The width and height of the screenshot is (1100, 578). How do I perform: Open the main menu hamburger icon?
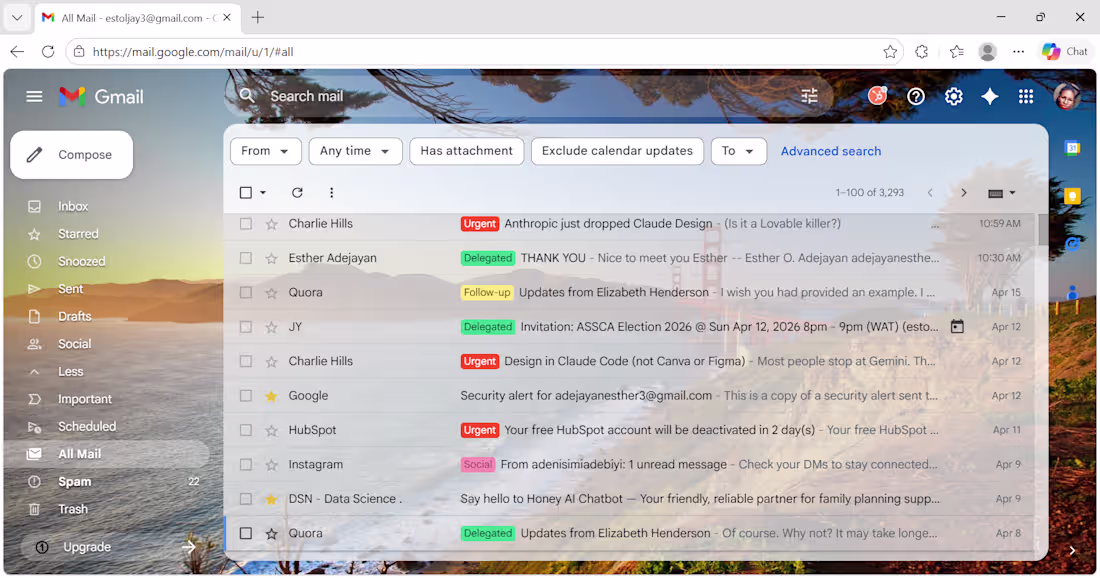point(34,96)
